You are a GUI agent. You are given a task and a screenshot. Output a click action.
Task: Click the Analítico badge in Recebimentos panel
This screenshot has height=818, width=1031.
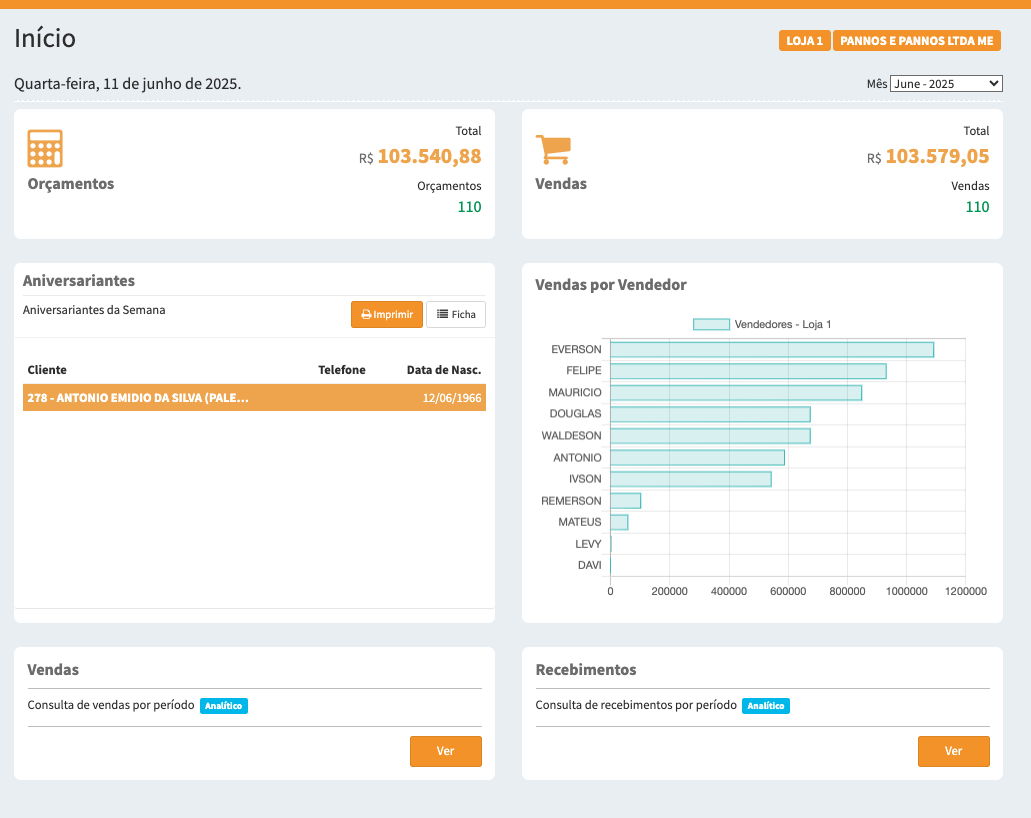tap(766, 706)
